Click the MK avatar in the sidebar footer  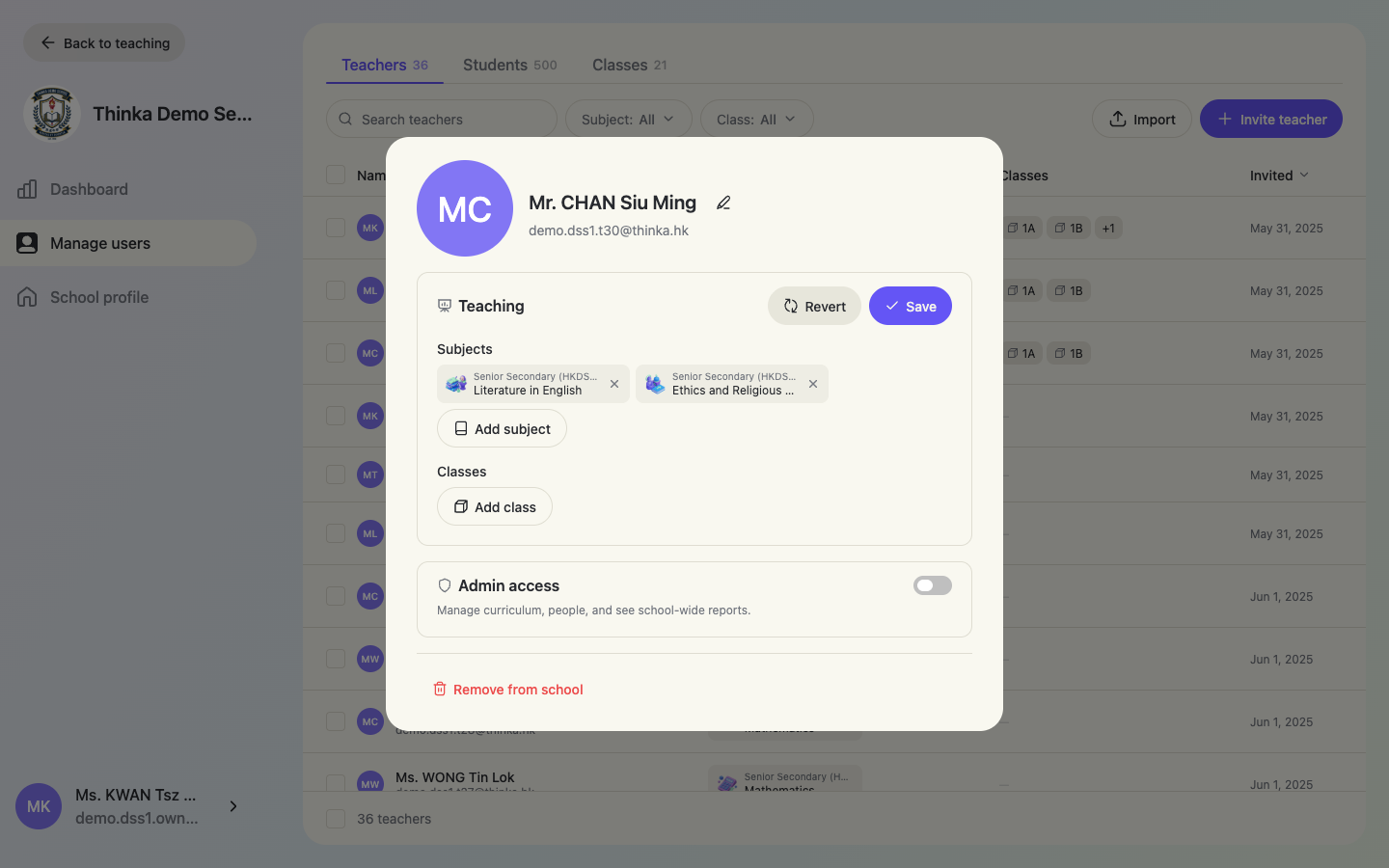(x=39, y=806)
